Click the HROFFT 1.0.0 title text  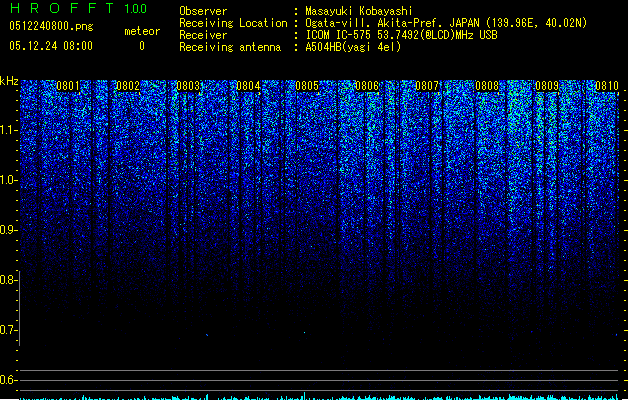[x=78, y=8]
